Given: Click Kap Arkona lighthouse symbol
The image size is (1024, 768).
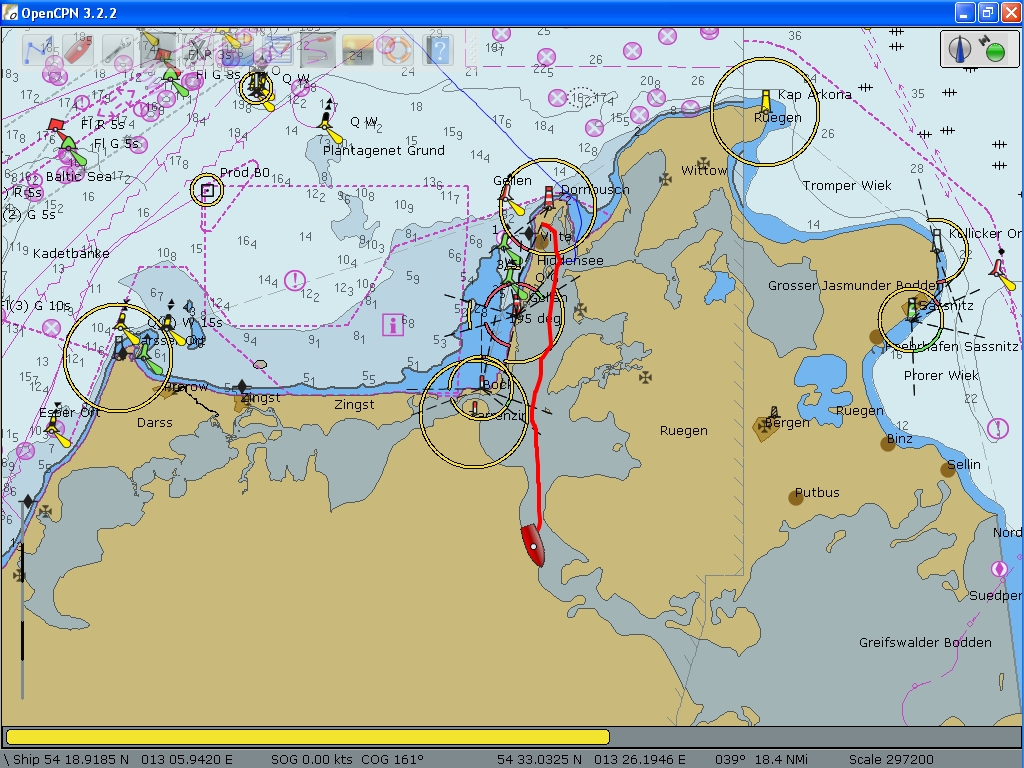Looking at the screenshot, I should point(765,103).
